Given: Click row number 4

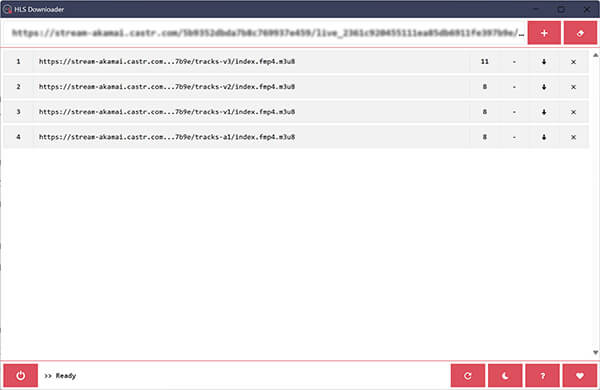Looking at the screenshot, I should click(18, 137).
